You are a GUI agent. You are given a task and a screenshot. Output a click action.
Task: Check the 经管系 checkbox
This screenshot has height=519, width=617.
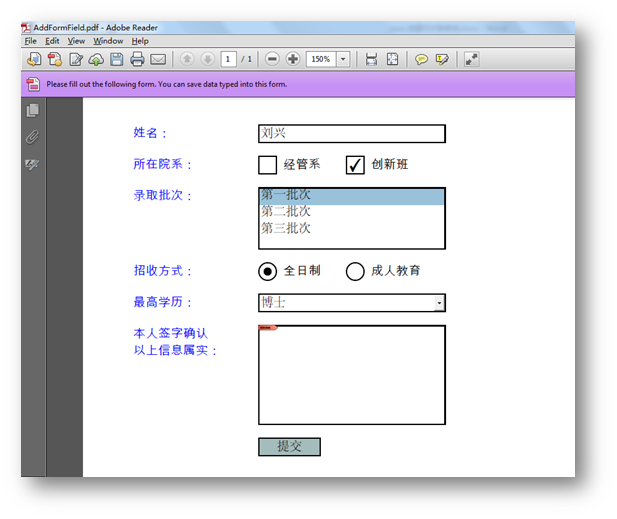pyautogui.click(x=268, y=165)
